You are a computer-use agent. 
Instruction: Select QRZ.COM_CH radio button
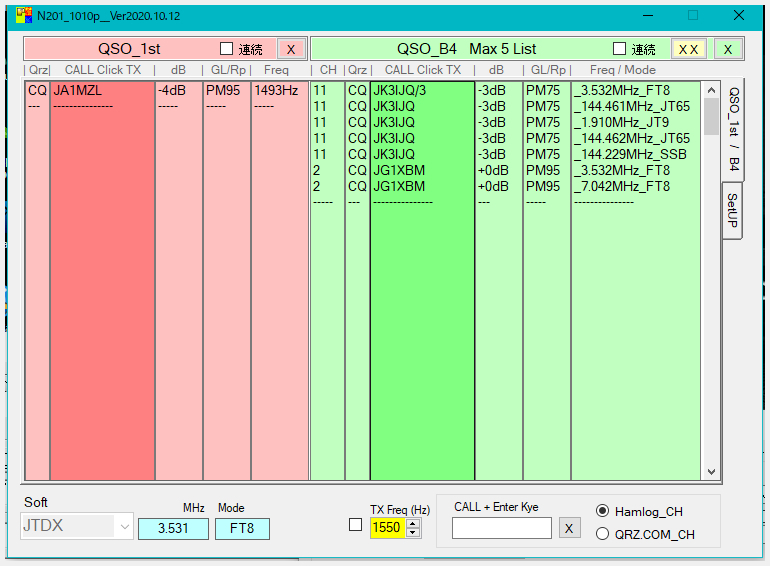(x=602, y=534)
